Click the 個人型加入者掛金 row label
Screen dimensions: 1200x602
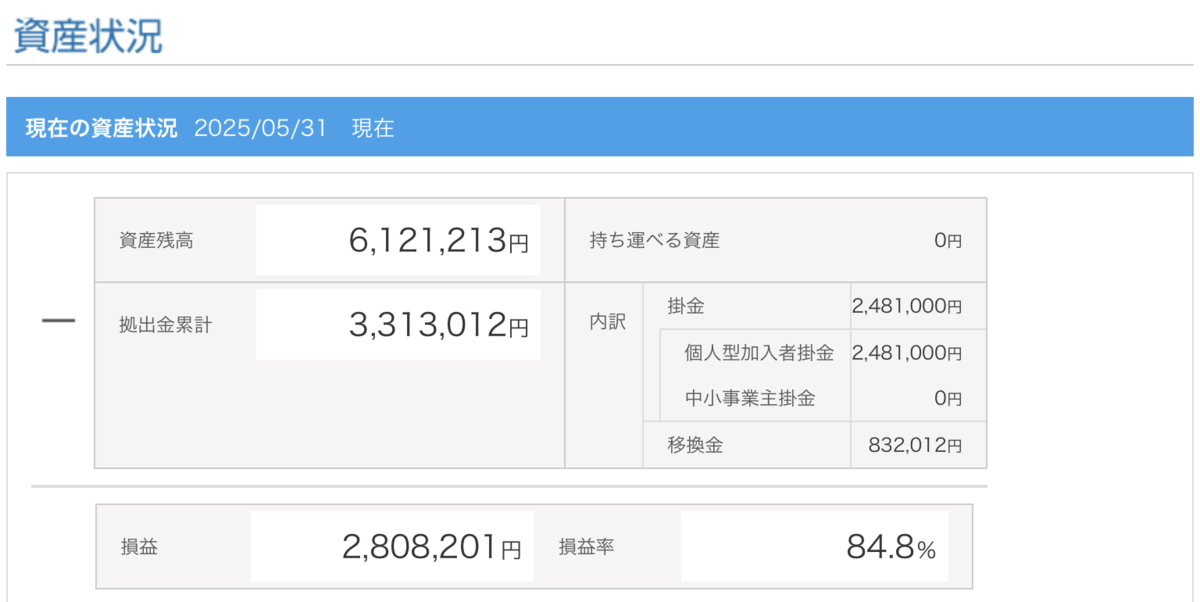[x=759, y=352]
